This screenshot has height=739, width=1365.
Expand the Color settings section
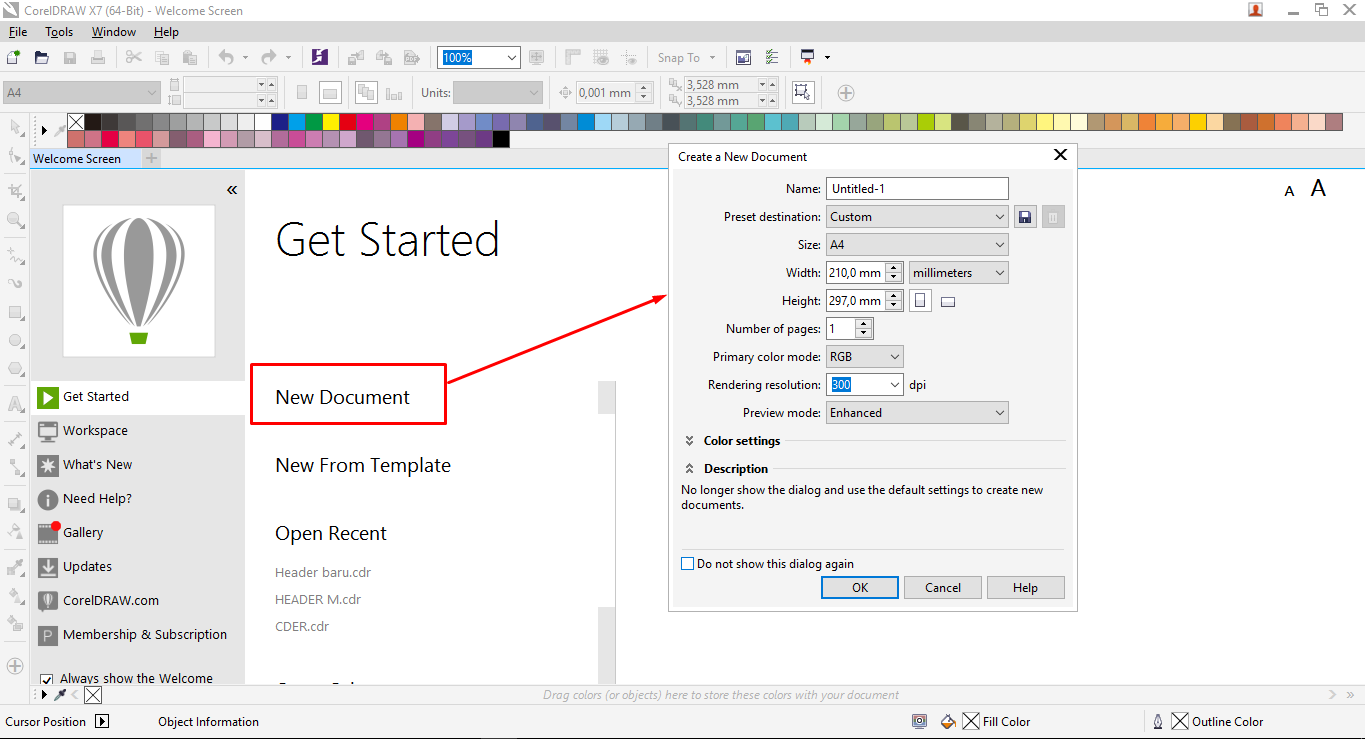(690, 441)
